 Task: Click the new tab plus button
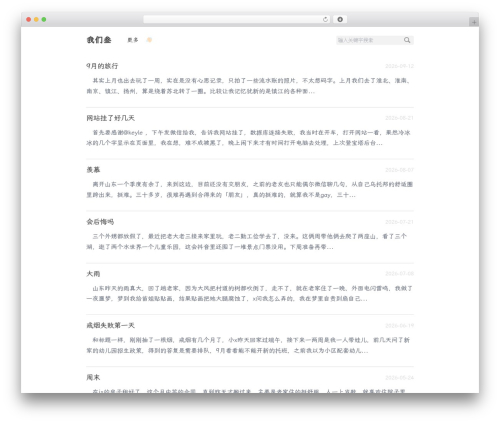coord(474,22)
